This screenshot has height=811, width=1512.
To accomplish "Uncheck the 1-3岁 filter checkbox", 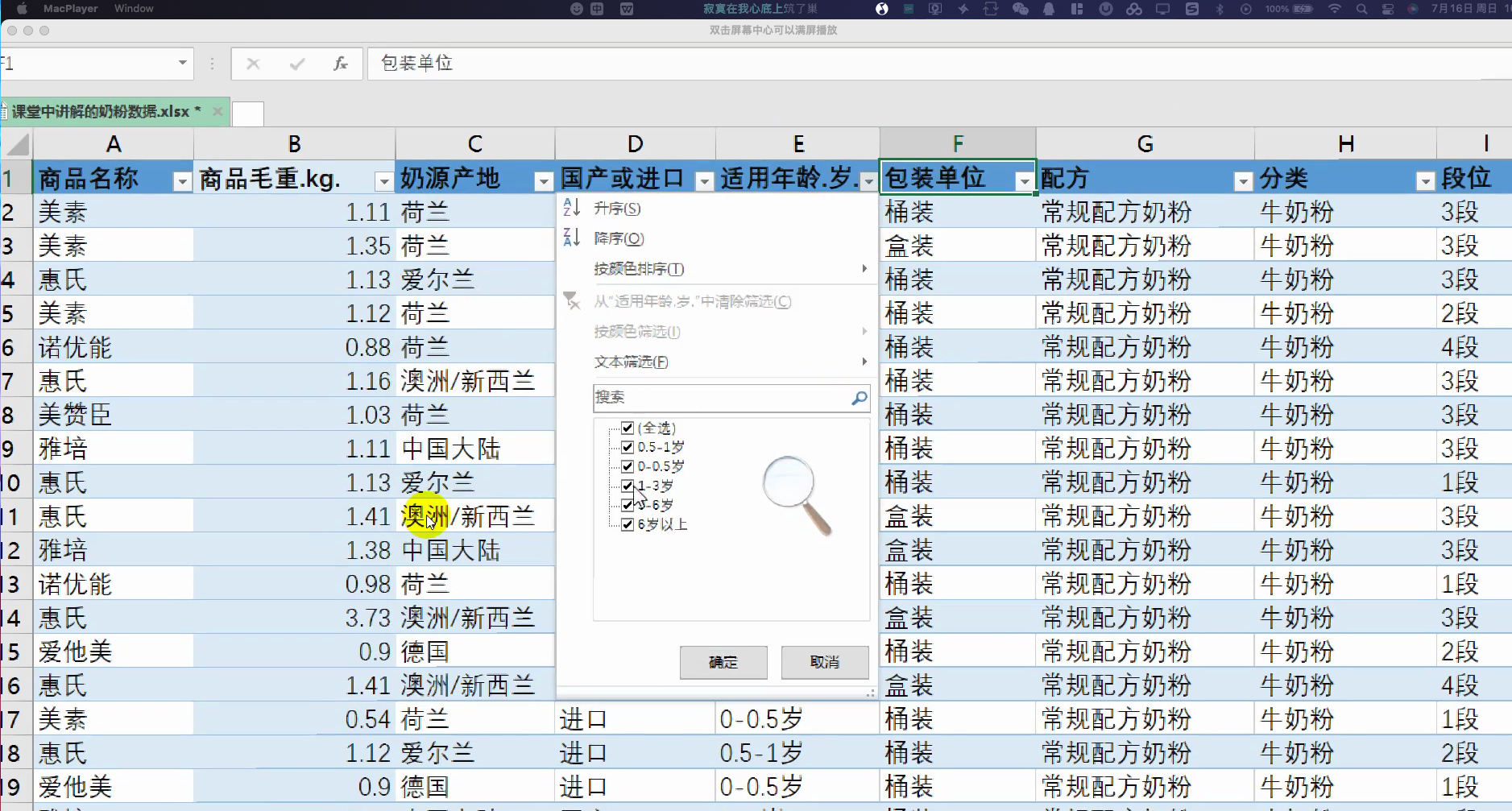I will [628, 486].
